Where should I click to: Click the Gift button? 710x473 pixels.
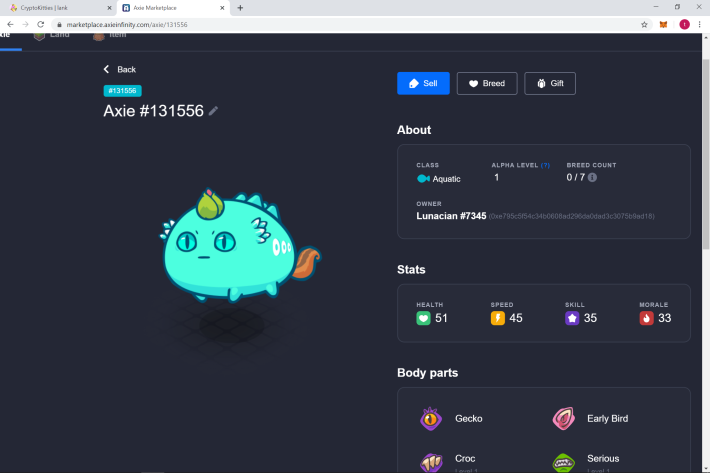point(550,83)
